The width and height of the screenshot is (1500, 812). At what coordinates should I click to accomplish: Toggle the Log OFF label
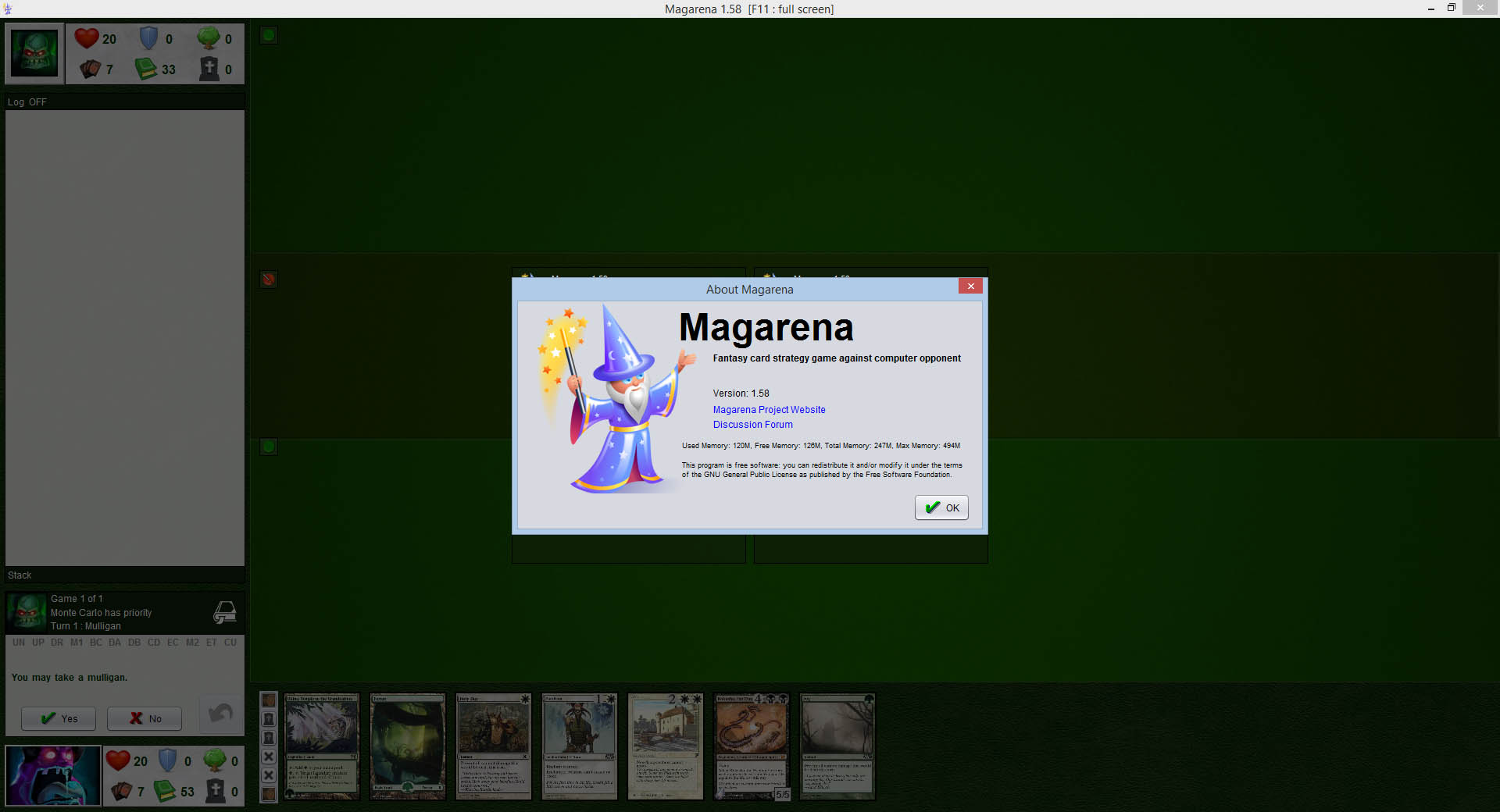tap(27, 102)
